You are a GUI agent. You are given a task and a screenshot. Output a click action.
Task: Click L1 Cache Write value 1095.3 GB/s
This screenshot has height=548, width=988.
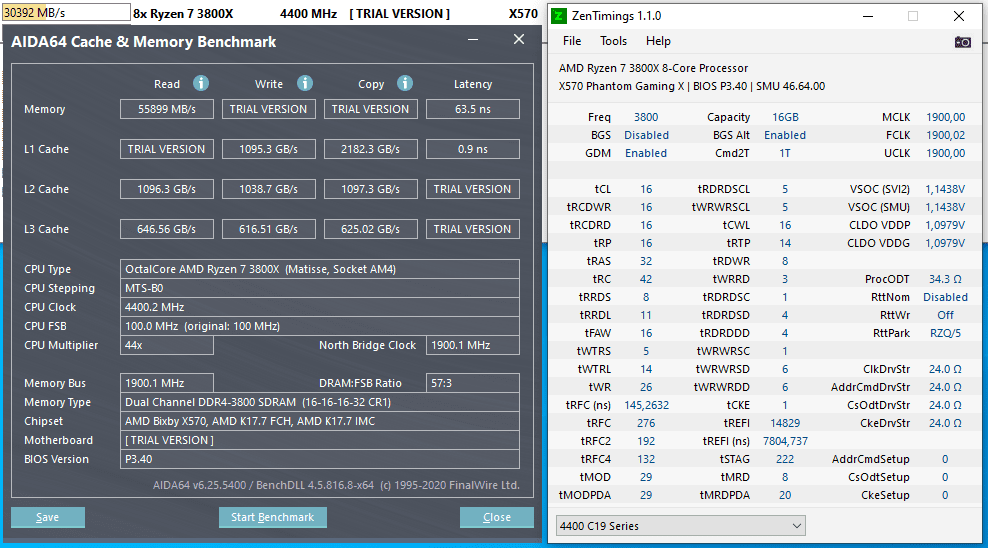tap(268, 149)
